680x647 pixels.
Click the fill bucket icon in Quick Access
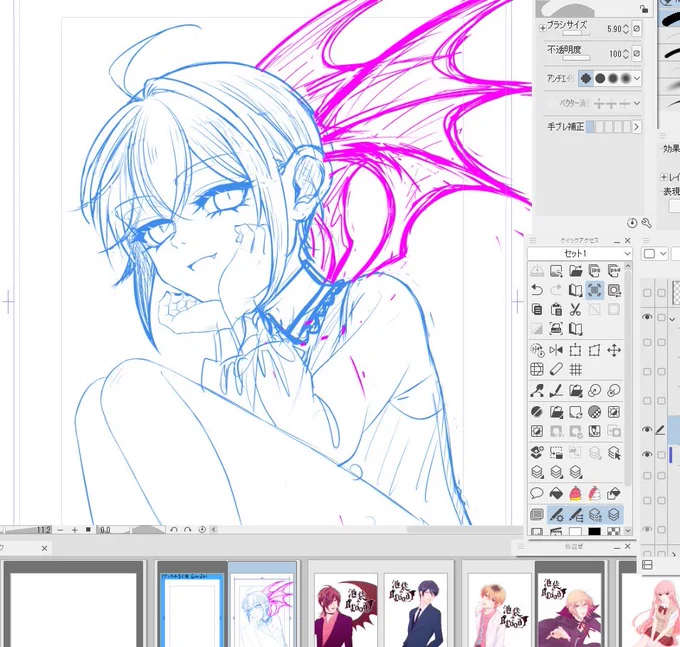556,493
